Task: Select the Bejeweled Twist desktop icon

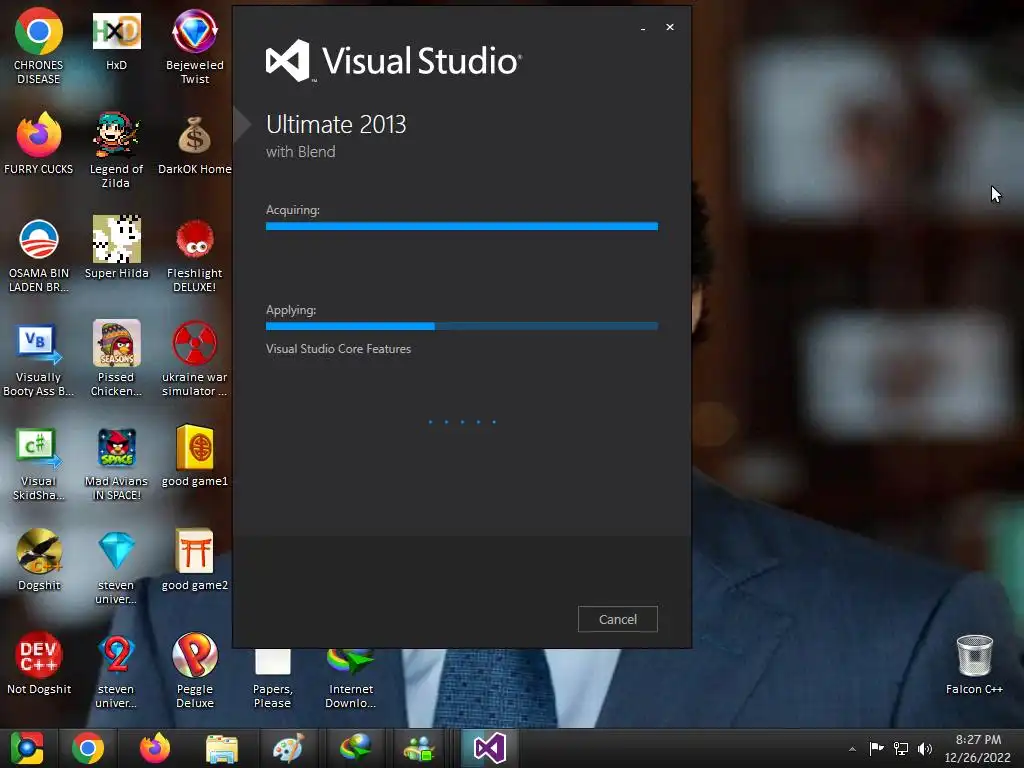Action: tap(195, 46)
